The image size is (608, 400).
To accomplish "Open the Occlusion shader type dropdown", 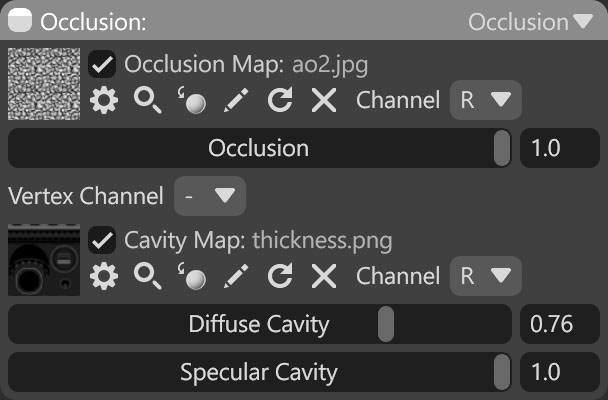I will pos(531,22).
